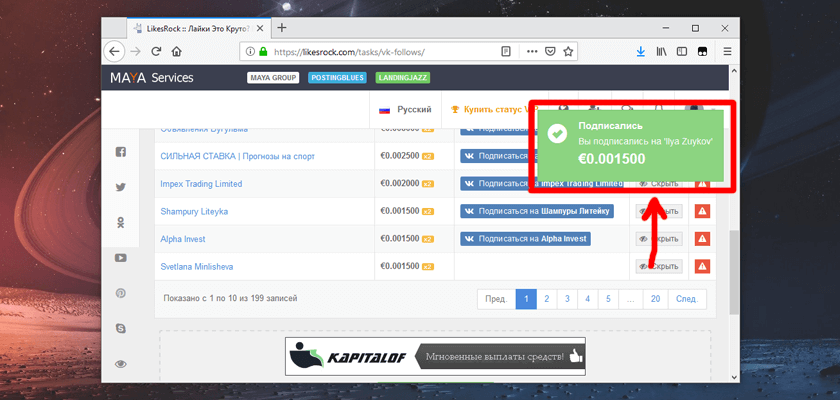840x400 pixels.
Task: Click the green Подписались notification
Action: pos(631,145)
